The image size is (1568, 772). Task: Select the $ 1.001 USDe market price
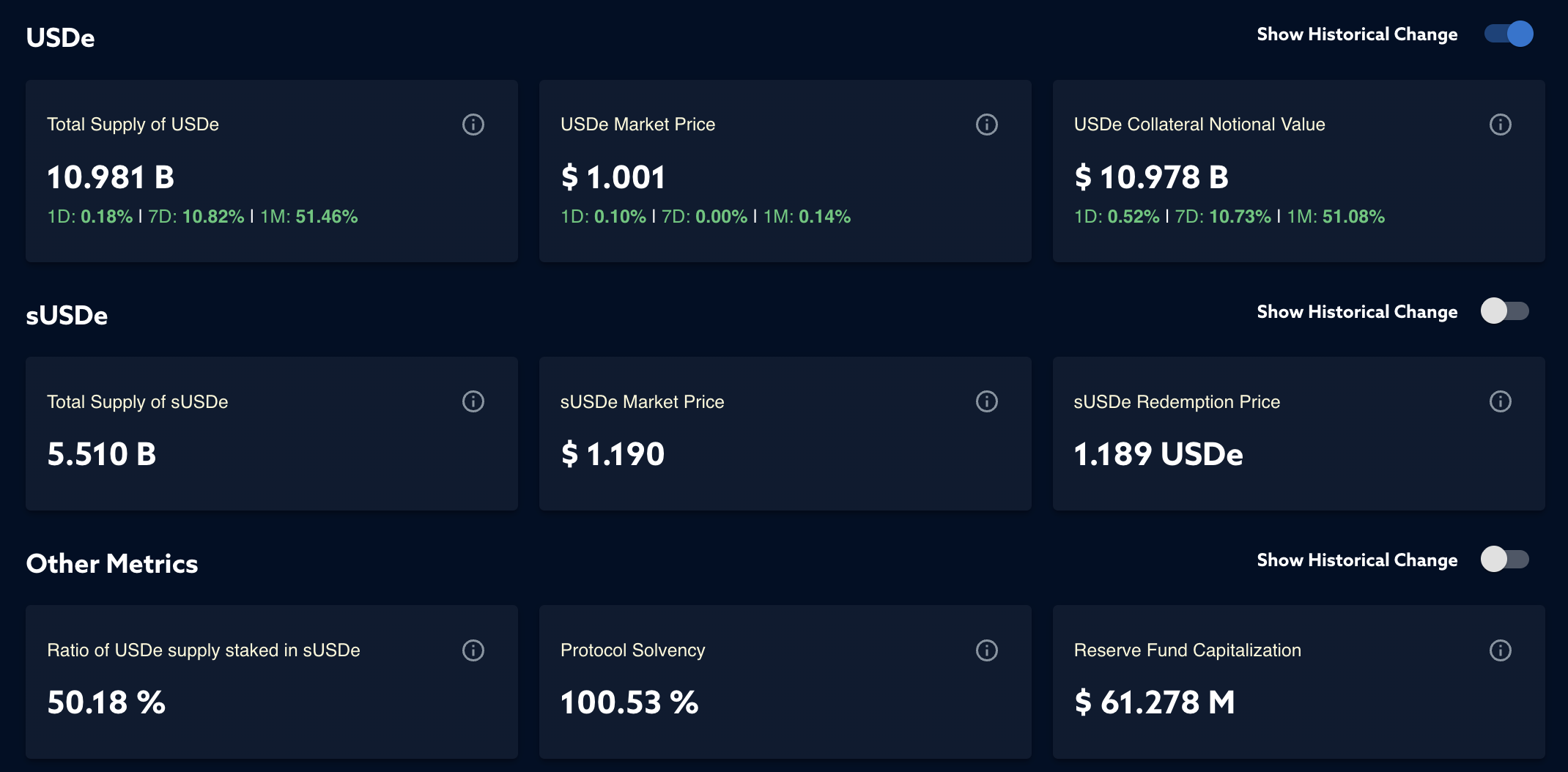tap(613, 177)
